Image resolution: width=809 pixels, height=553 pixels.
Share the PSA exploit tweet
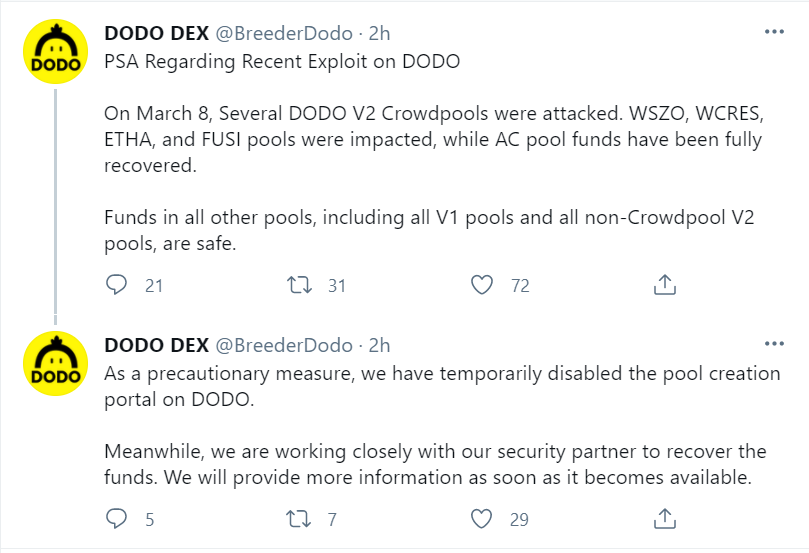(x=665, y=285)
